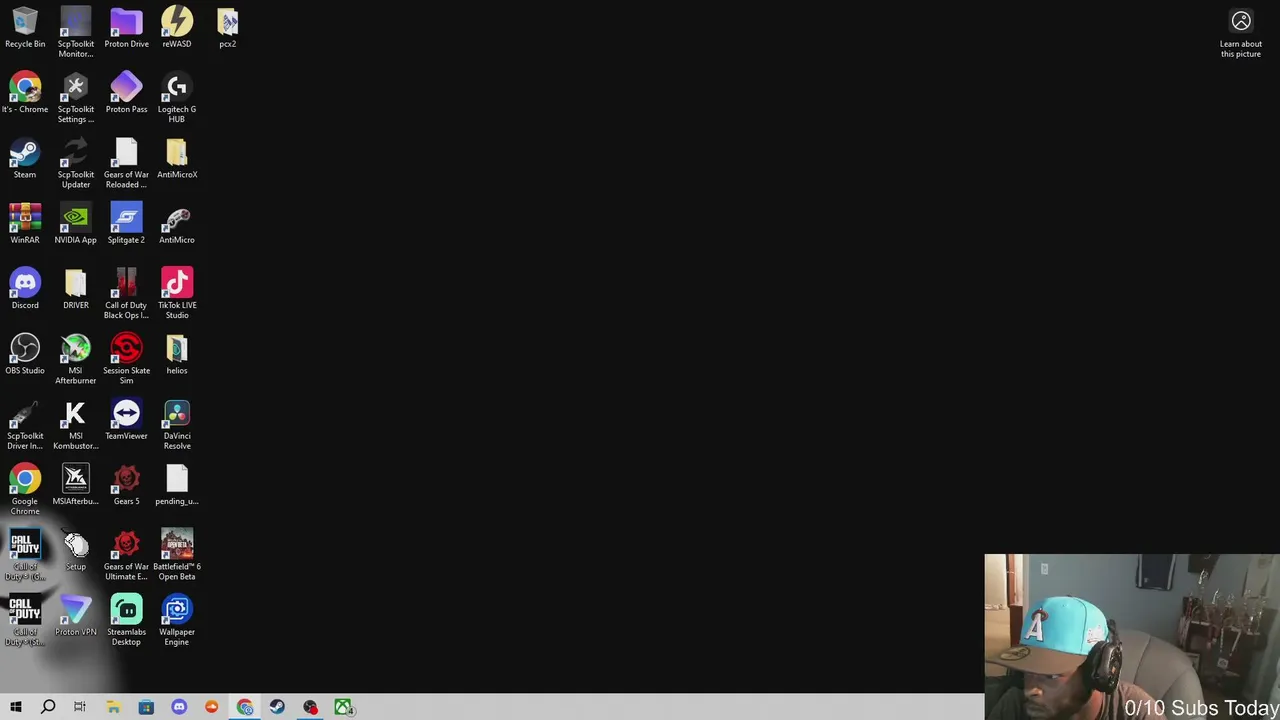Open the Setup mouse icon
Viewport: 1280px width, 720px height.
(x=76, y=550)
